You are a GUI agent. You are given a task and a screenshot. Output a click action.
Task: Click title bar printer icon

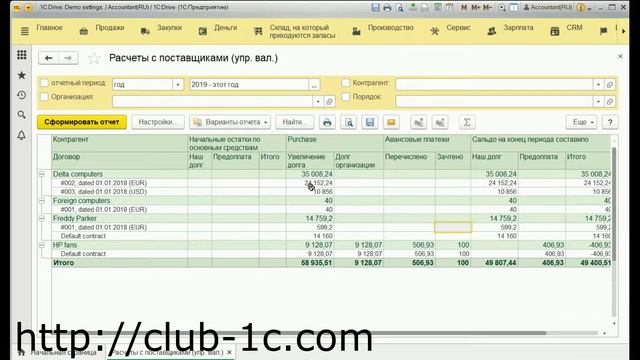387,7
